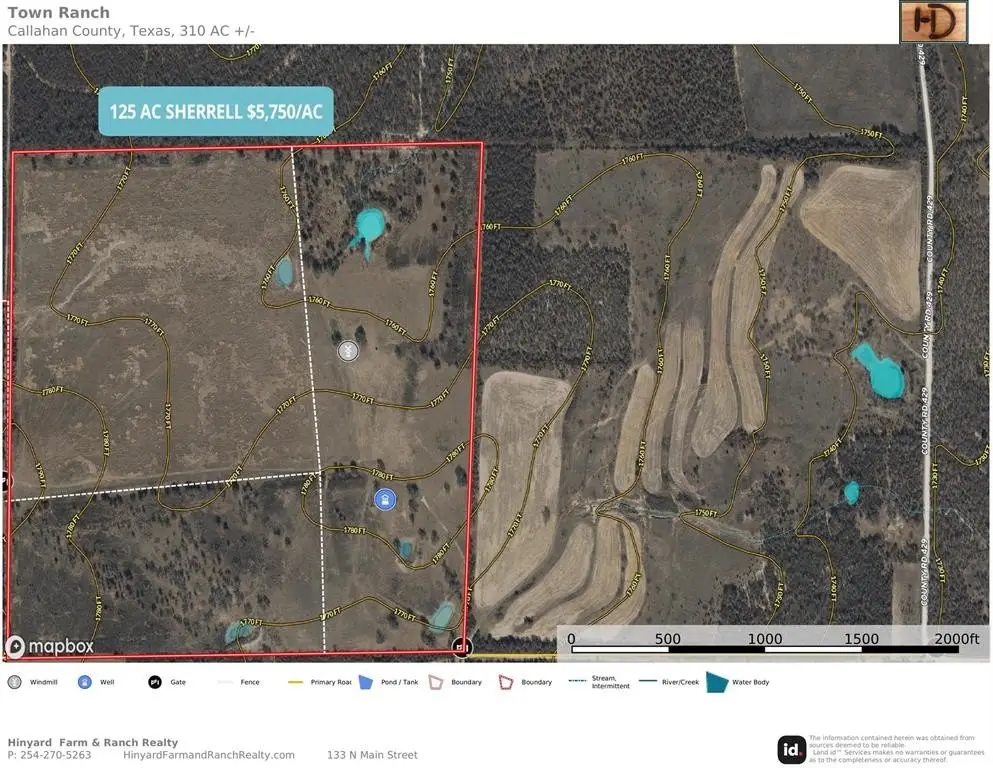The image size is (993, 768).
Task: Click the Gate icon in the legend
Action: (x=155, y=682)
